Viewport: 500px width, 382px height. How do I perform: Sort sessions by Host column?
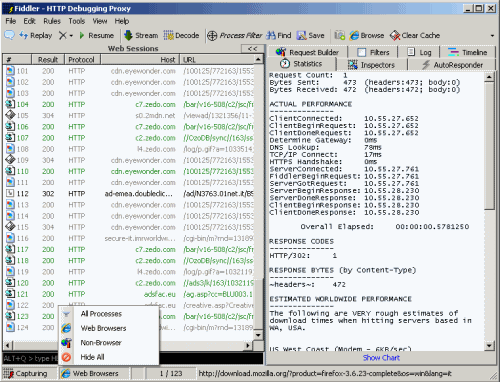(140, 60)
